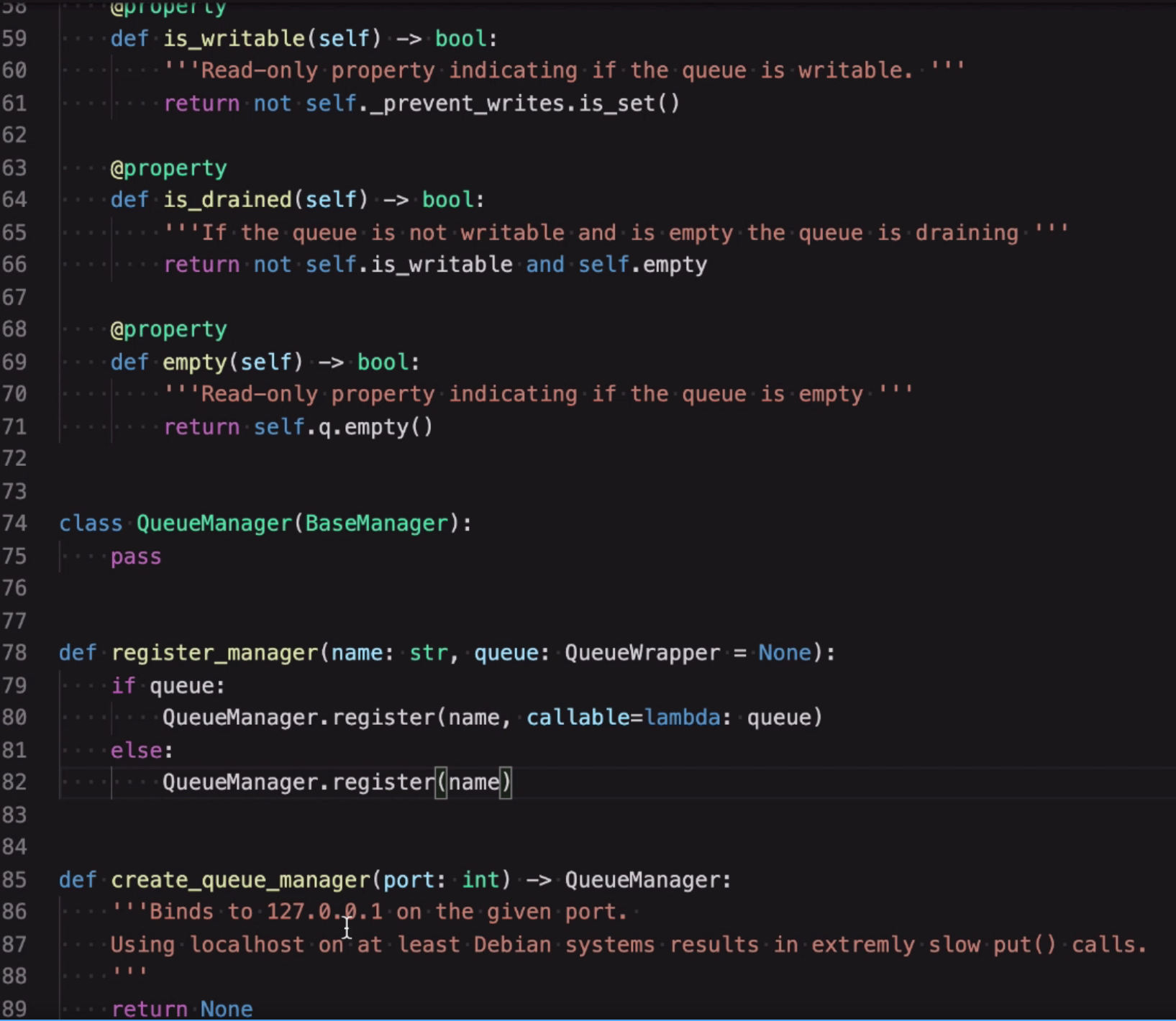Click 'put()' in the docstring on line 87
The image size is (1176, 1021).
coord(1025,945)
